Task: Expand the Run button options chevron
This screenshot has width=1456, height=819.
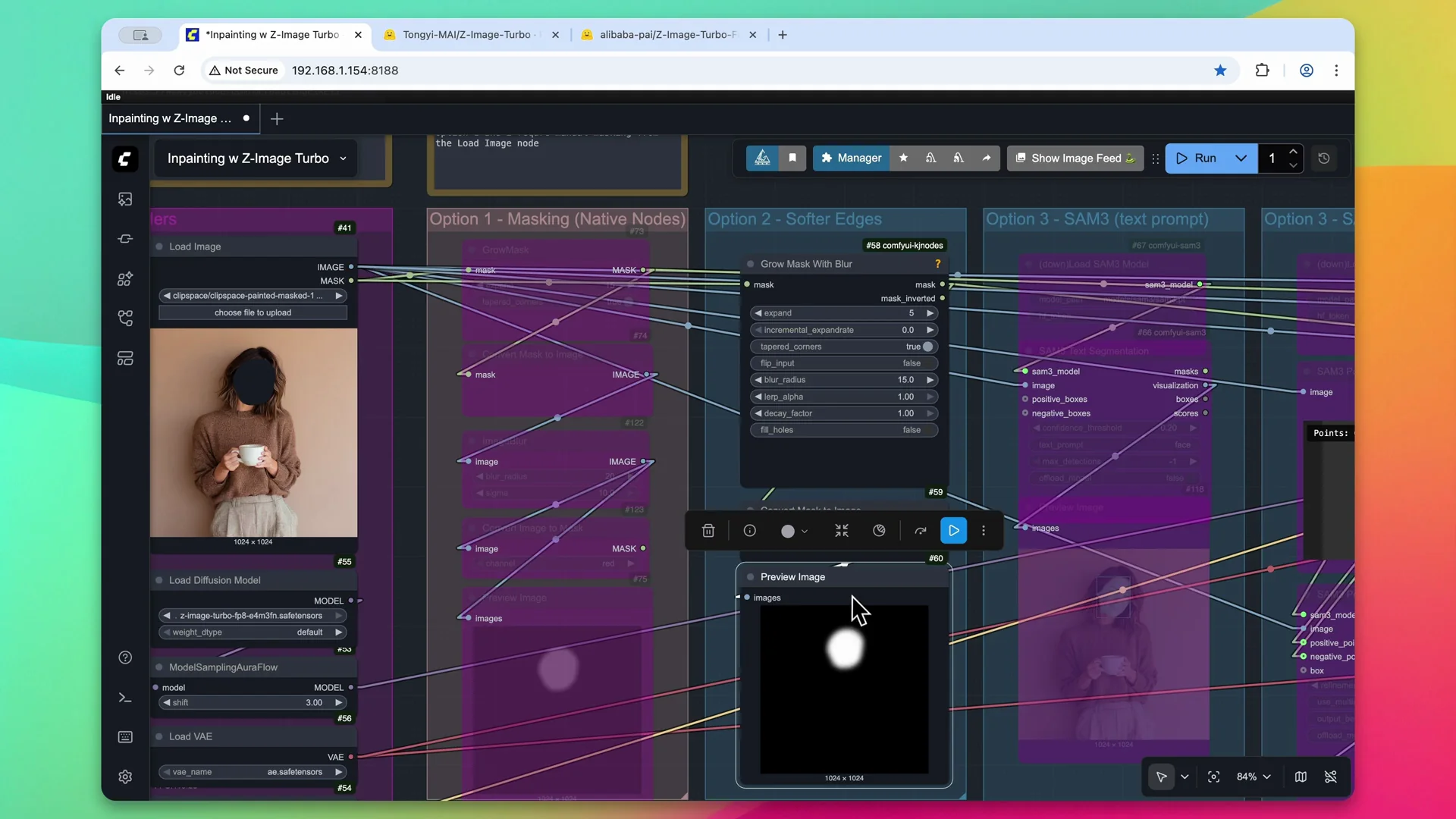Action: (1241, 158)
